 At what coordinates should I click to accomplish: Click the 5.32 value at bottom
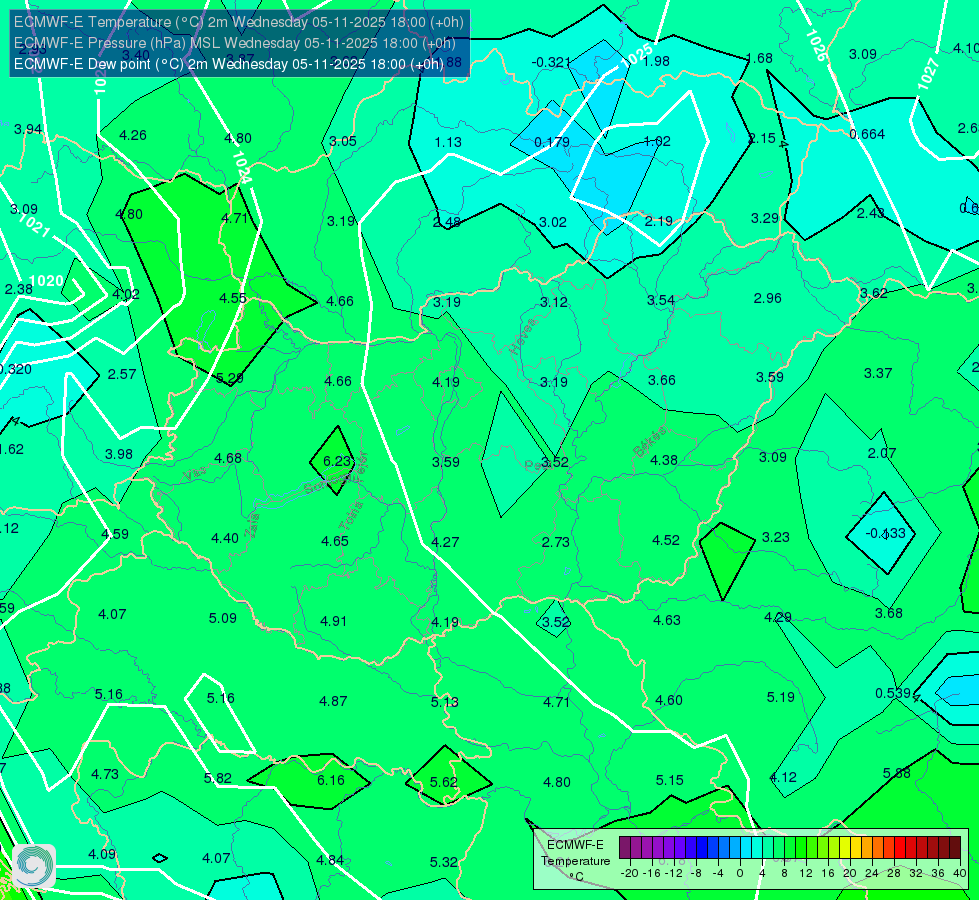tap(444, 863)
